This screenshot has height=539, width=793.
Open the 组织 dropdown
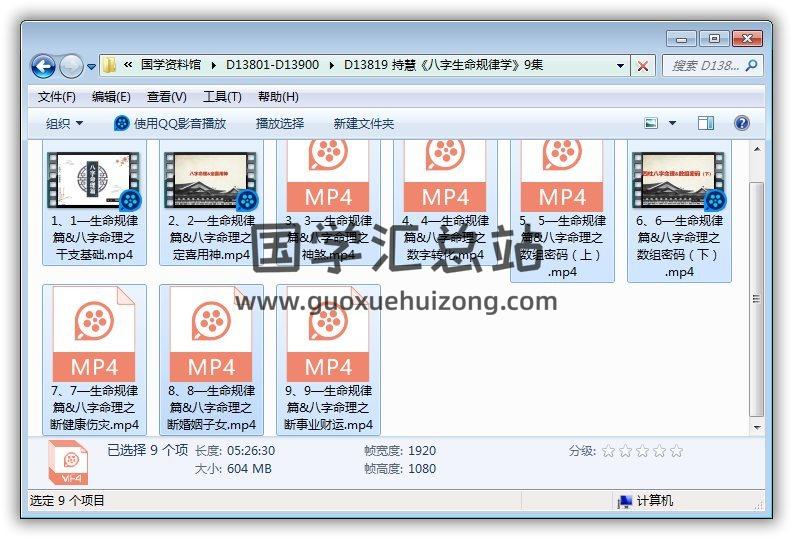tap(64, 123)
